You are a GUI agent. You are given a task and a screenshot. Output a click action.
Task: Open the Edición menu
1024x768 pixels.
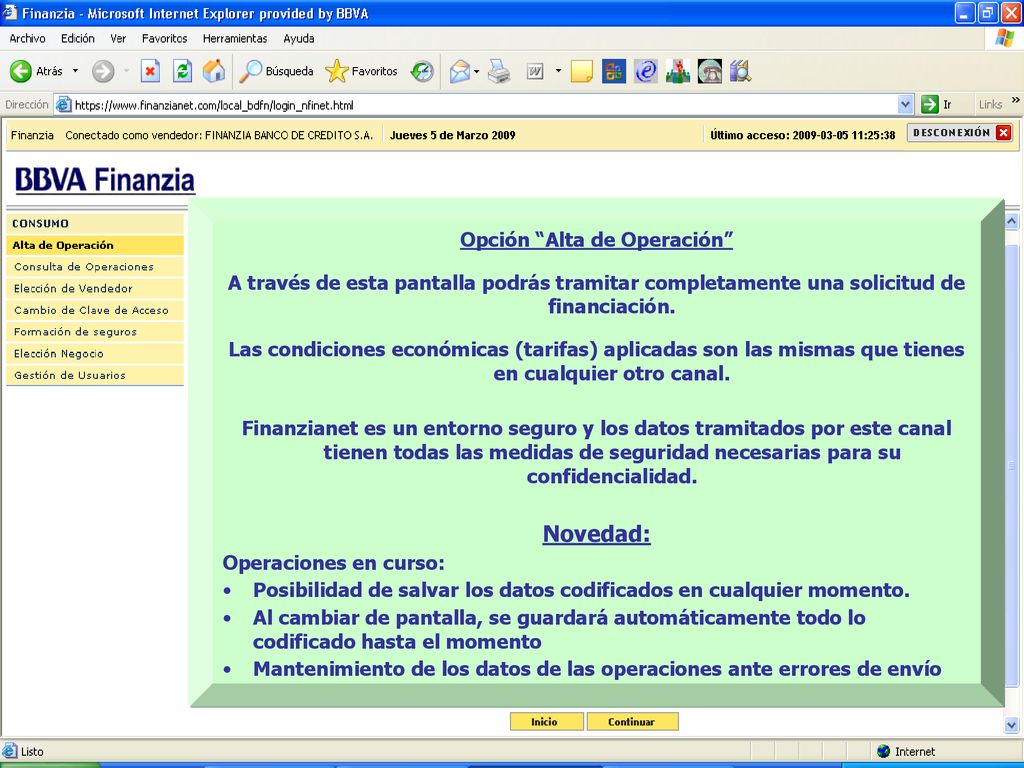(x=78, y=39)
